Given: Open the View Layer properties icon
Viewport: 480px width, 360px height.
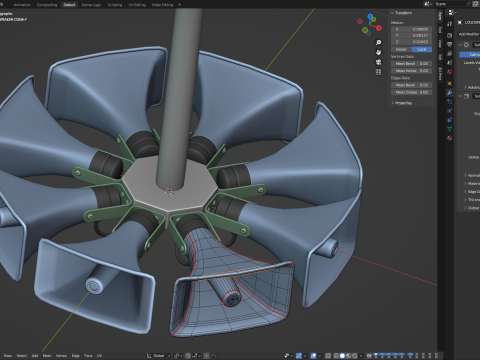Looking at the screenshot, I should click(450, 54).
